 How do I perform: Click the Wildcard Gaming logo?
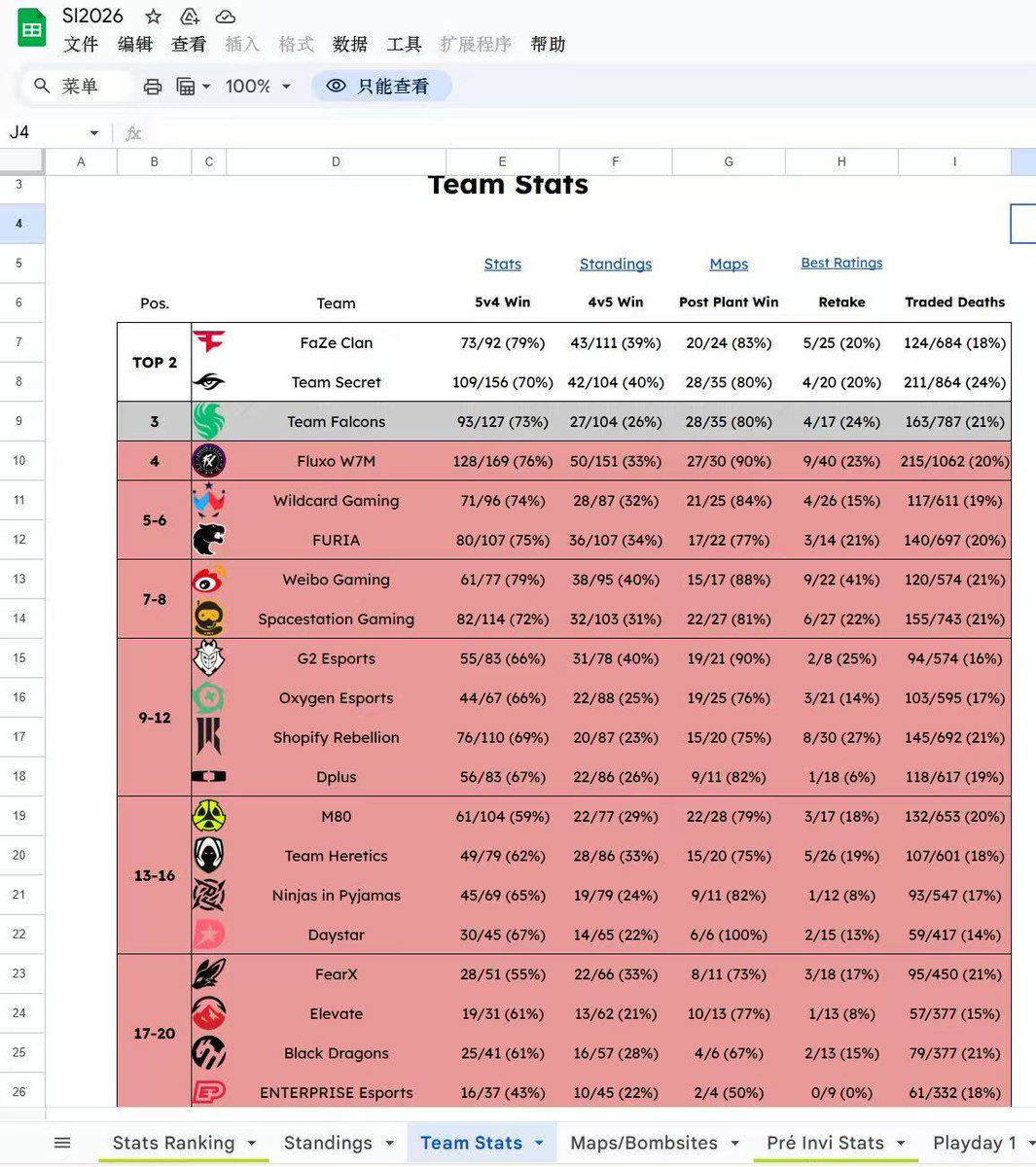[208, 499]
